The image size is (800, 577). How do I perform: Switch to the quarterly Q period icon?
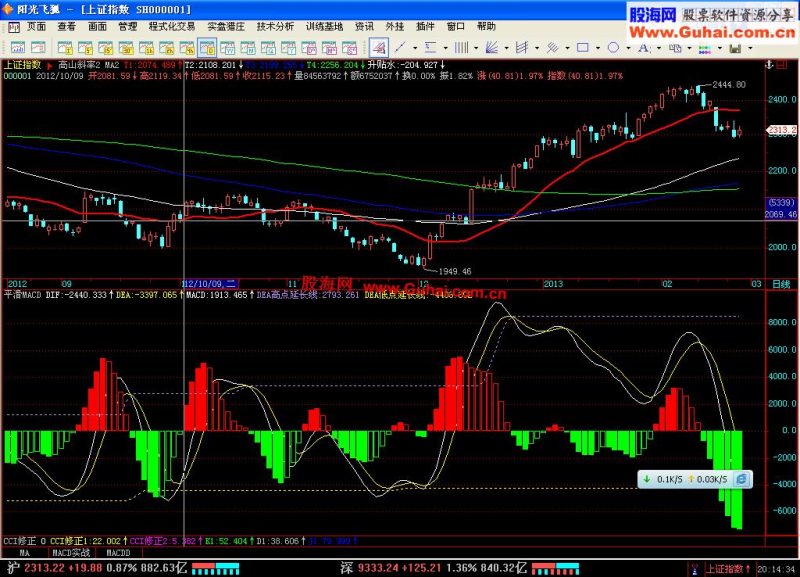click(x=268, y=48)
